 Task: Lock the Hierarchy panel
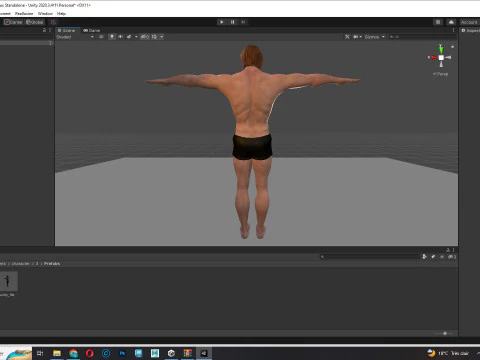[x=44, y=30]
